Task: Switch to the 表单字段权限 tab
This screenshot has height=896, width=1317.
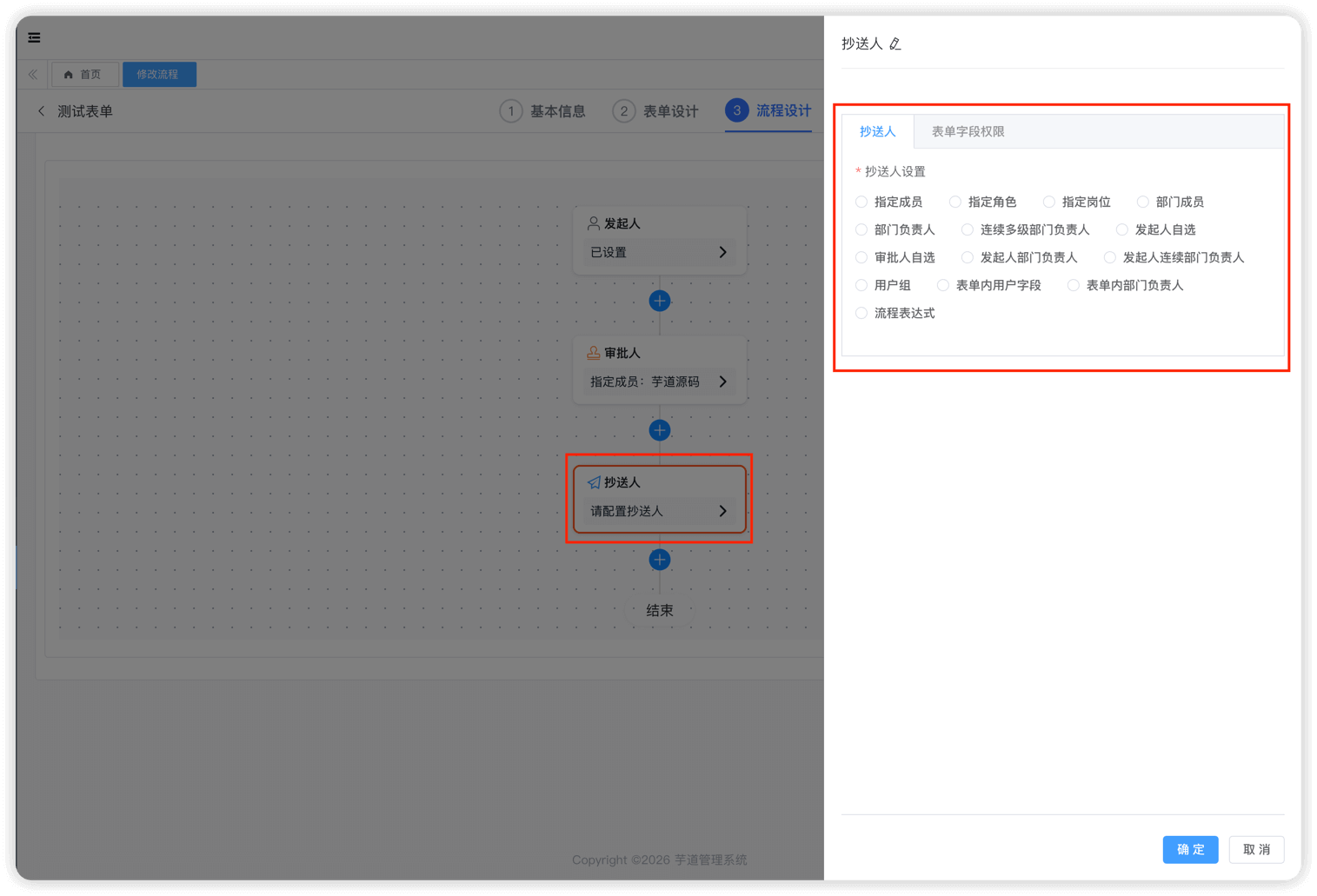Action: pyautogui.click(x=966, y=131)
